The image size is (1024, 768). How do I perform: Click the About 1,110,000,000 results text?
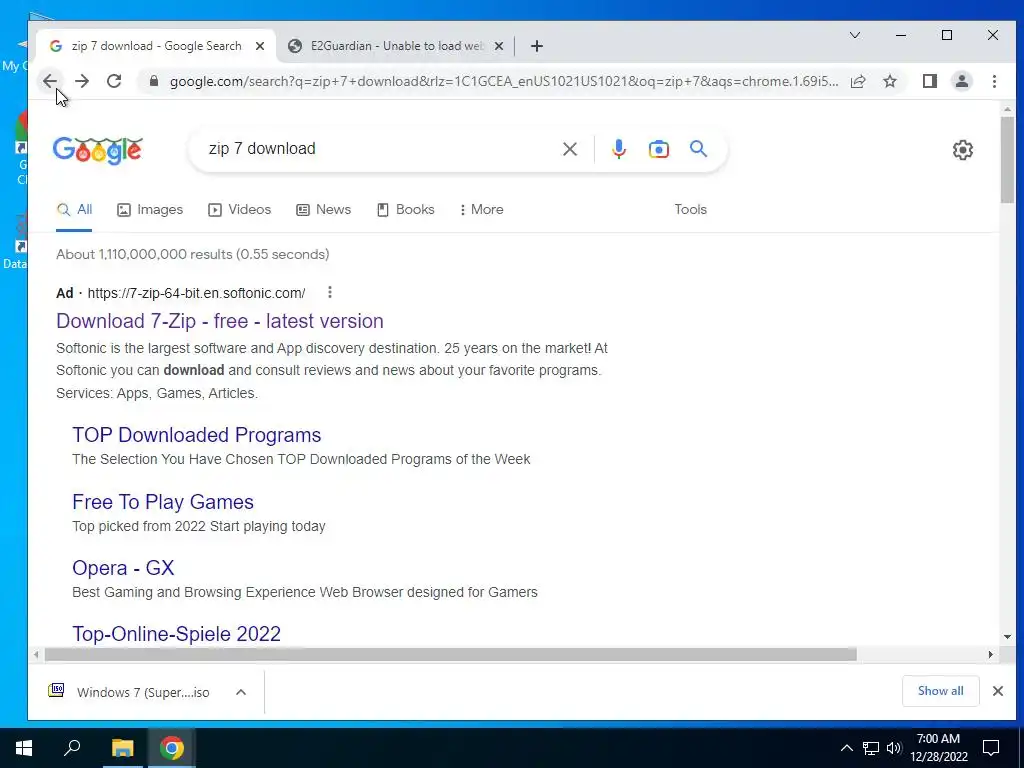pyautogui.click(x=193, y=254)
